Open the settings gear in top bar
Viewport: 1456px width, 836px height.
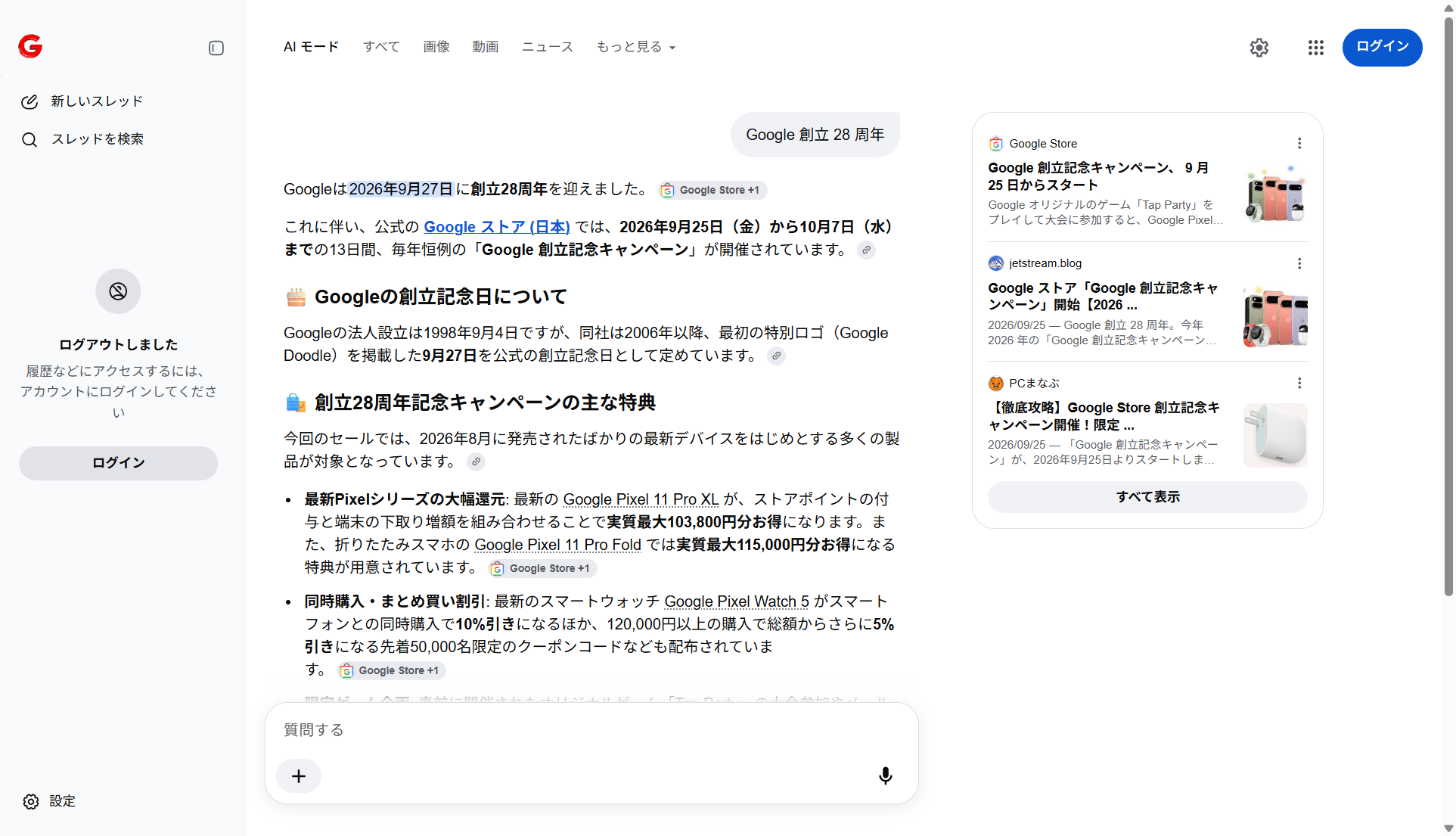(x=1259, y=48)
